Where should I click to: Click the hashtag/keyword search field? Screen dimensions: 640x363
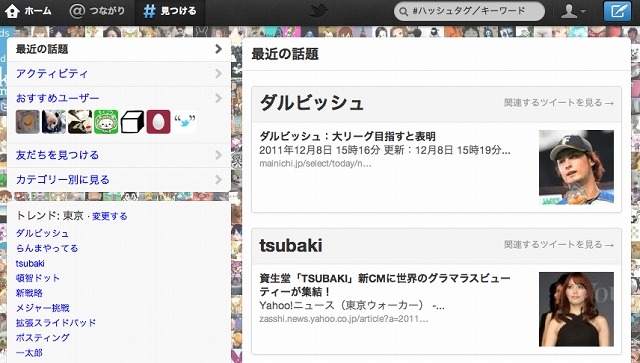(469, 11)
